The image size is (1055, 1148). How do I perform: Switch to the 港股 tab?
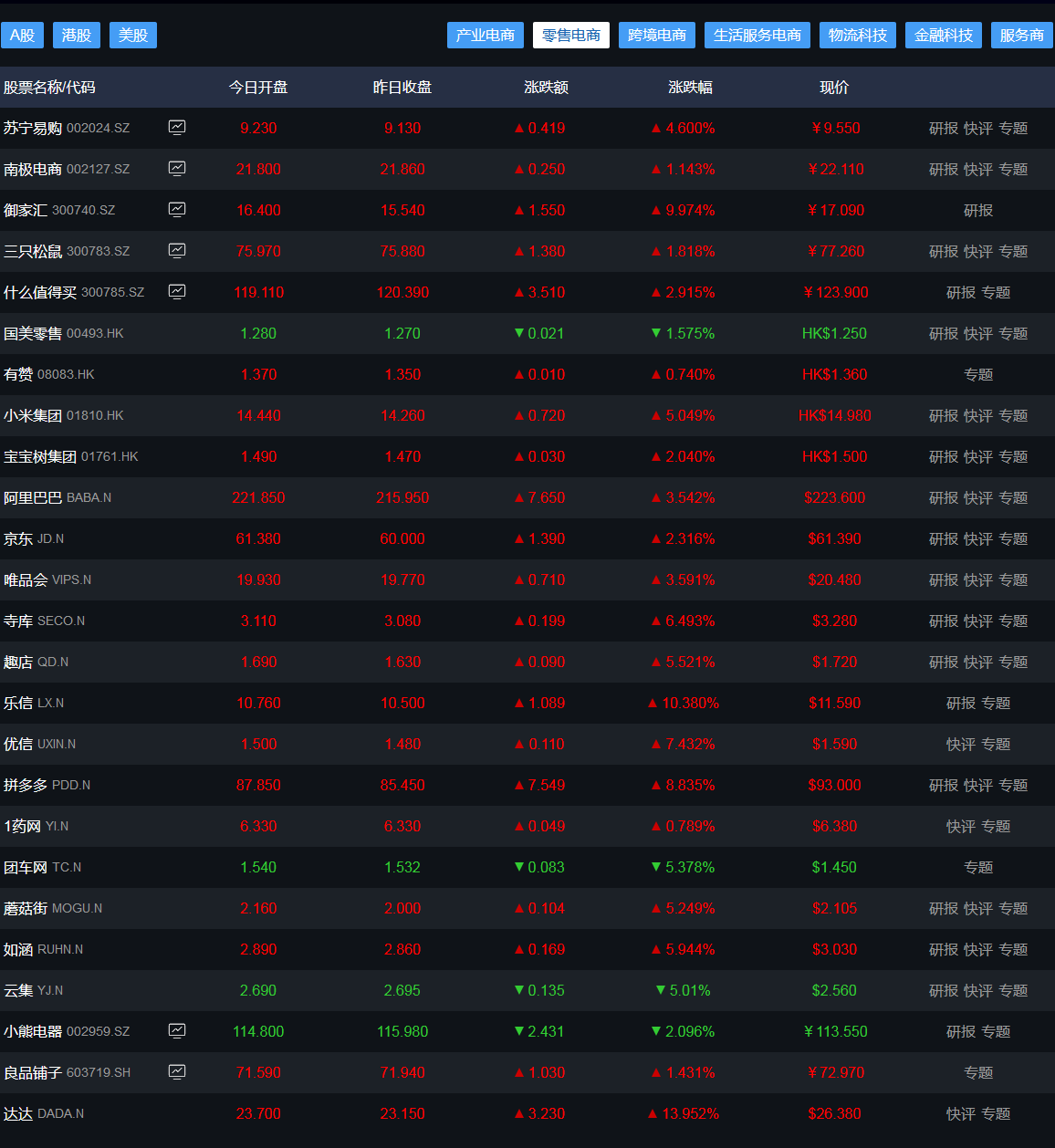tap(77, 36)
